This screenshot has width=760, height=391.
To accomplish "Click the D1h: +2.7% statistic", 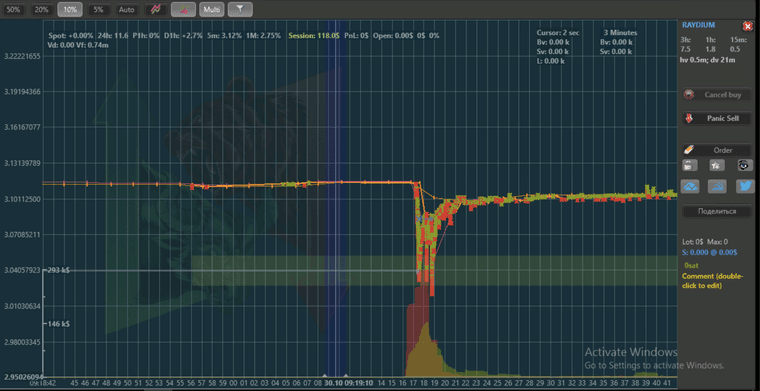I will coord(183,36).
